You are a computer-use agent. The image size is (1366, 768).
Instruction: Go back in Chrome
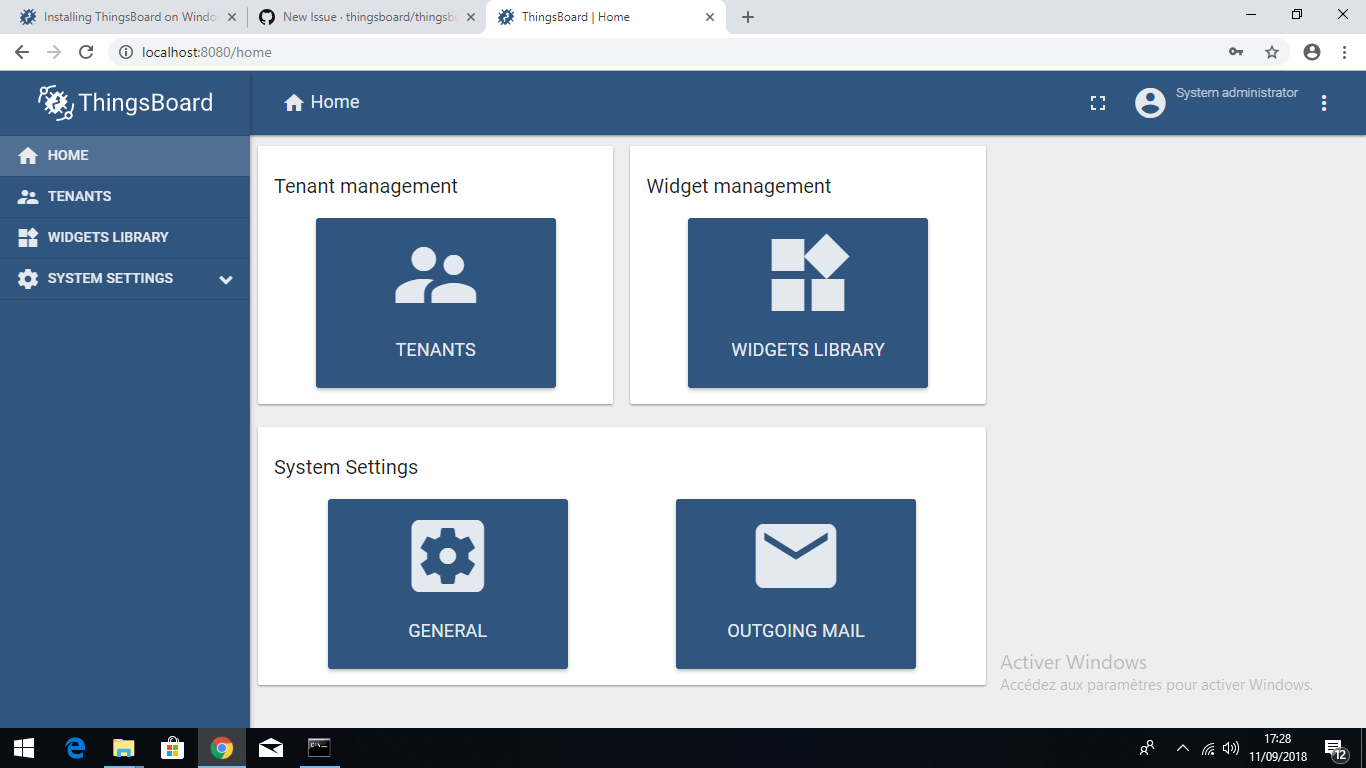(22, 52)
